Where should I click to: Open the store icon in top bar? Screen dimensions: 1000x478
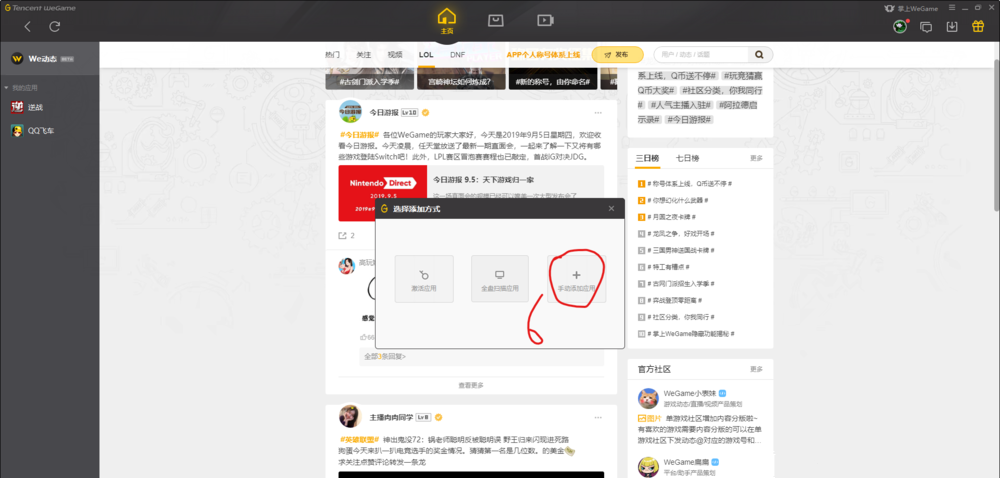coord(496,20)
